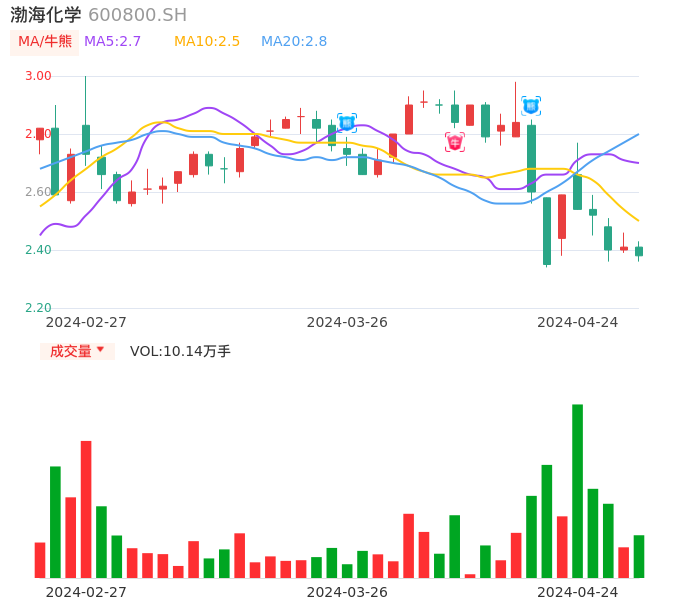Click the 2024-03-26 date label under candlesticks
The height and width of the screenshot is (606, 686).
[347, 322]
